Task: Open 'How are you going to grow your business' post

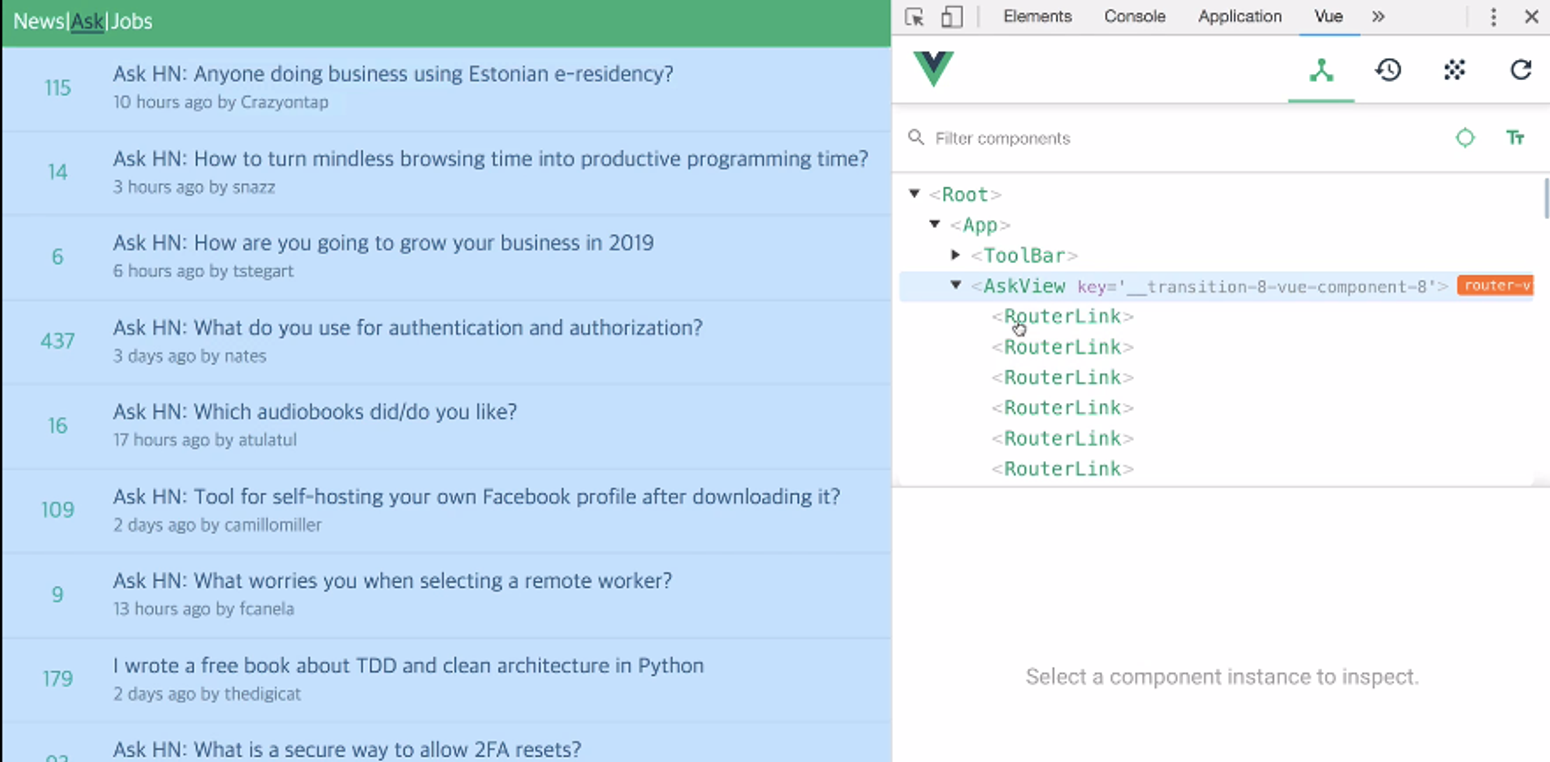Action: [383, 243]
